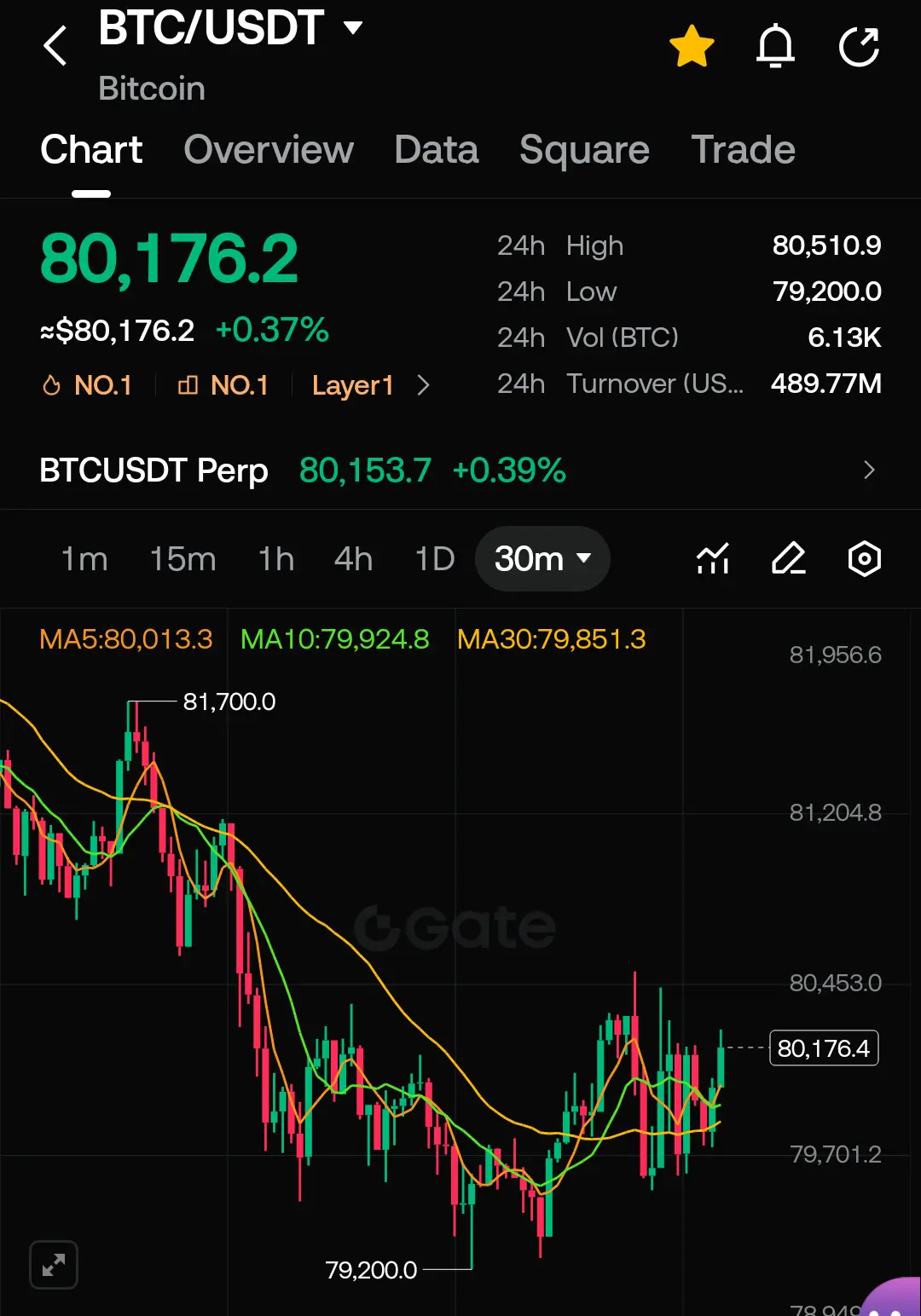921x1316 pixels.
Task: Tap the current price tag 80,176.4
Action: coord(824,1048)
